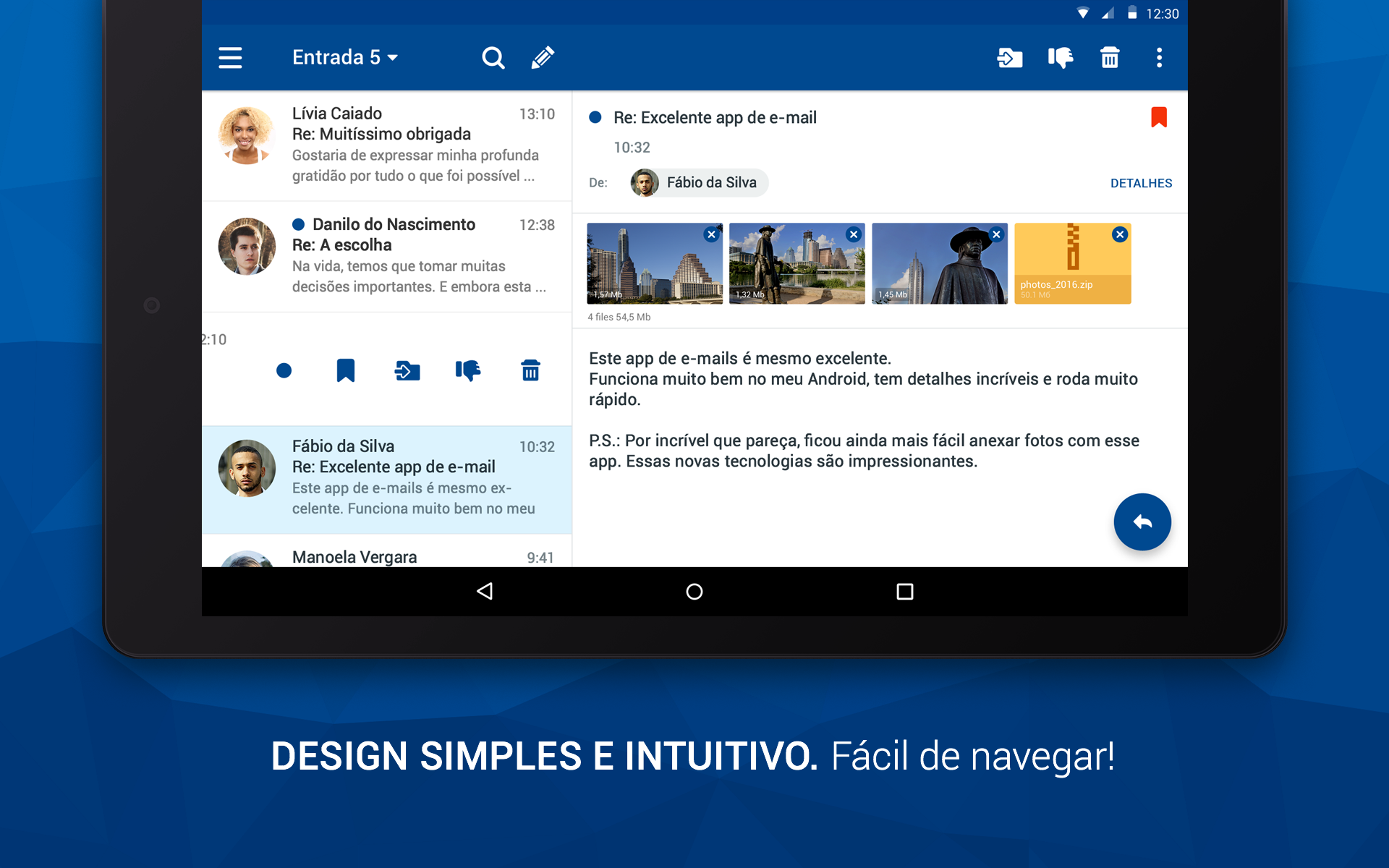Image resolution: width=1389 pixels, height=868 pixels.
Task: Tap the battery status icon
Action: click(1132, 13)
